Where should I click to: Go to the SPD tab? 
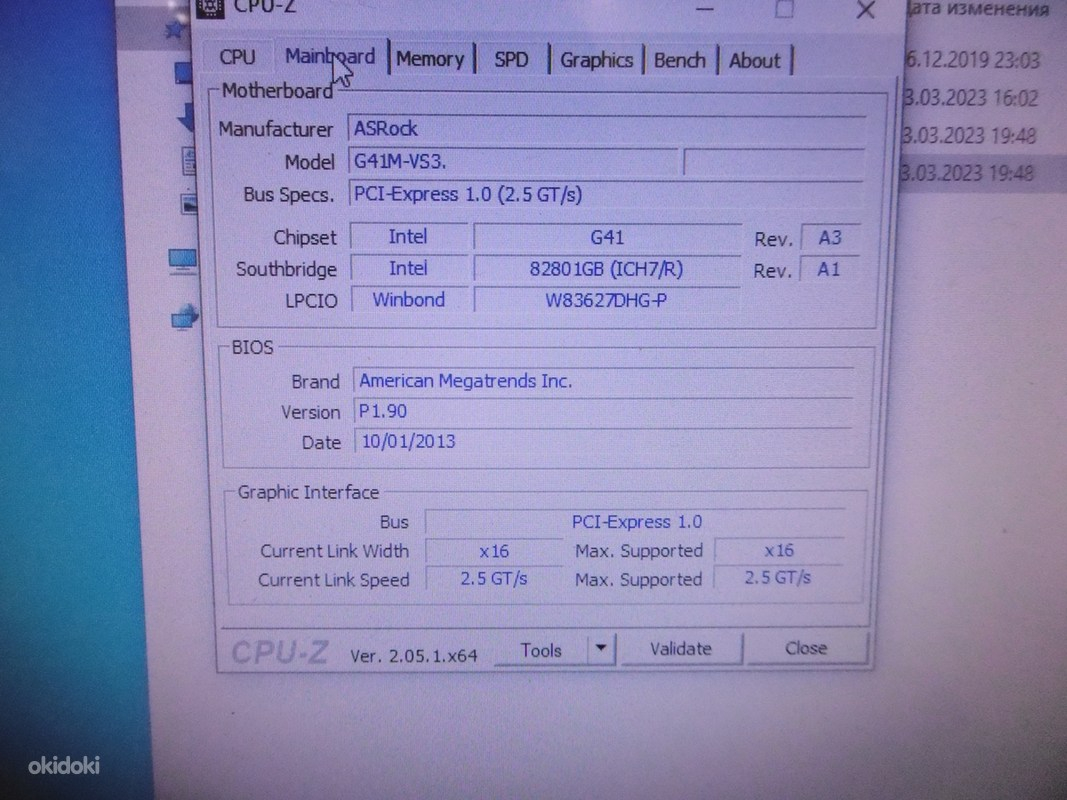point(511,60)
